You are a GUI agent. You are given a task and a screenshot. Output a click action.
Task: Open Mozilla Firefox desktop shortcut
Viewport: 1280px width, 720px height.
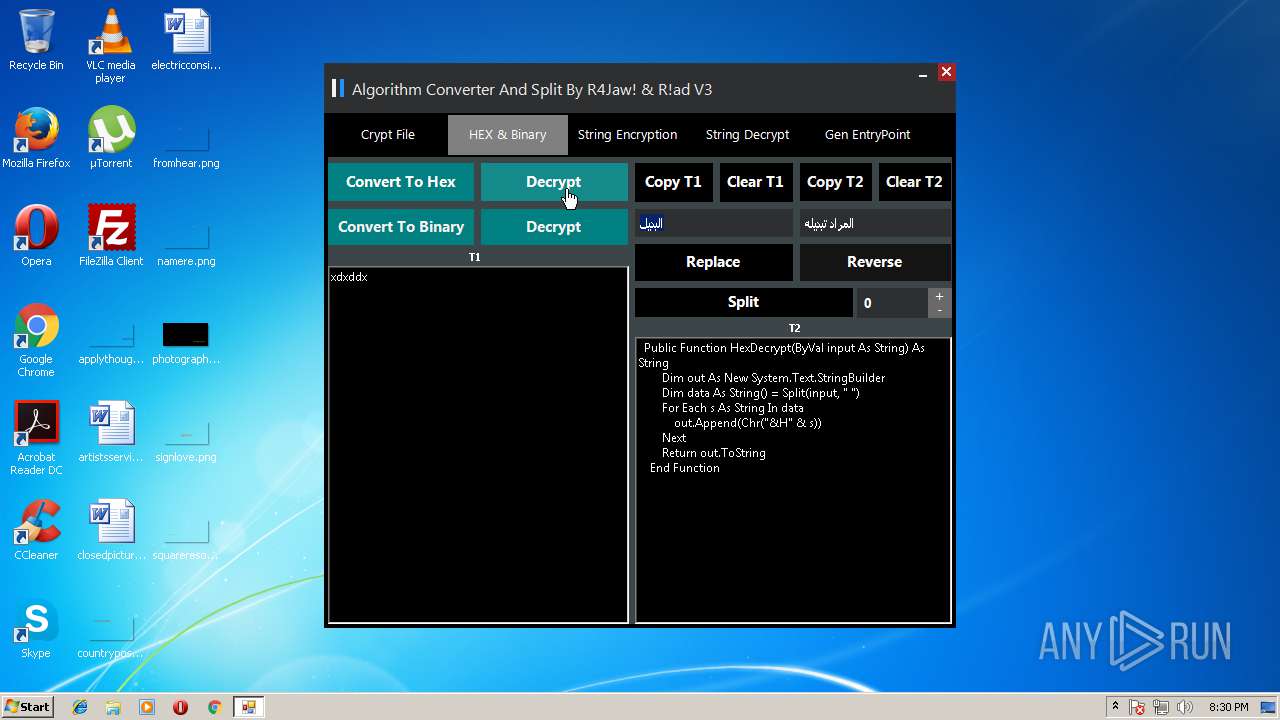tap(36, 138)
